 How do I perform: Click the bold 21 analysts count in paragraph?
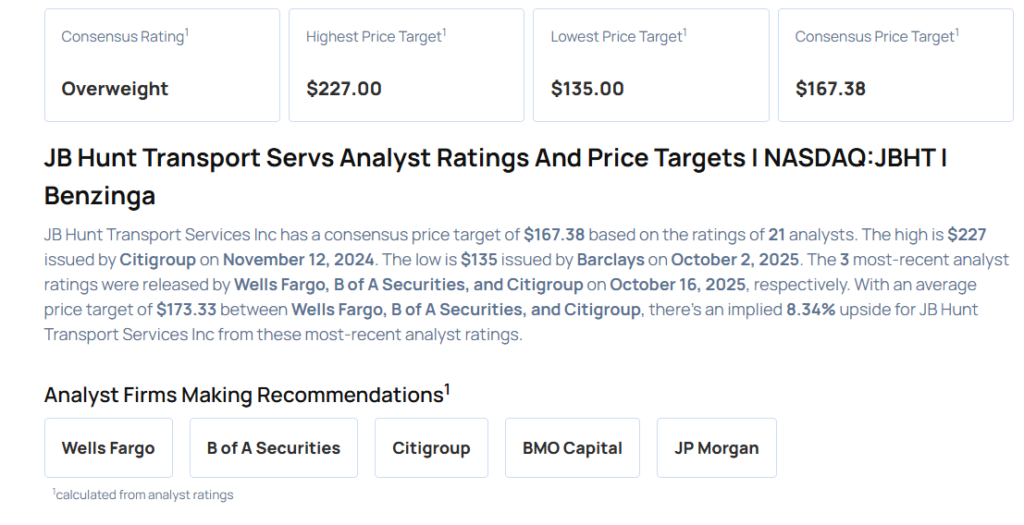point(776,235)
